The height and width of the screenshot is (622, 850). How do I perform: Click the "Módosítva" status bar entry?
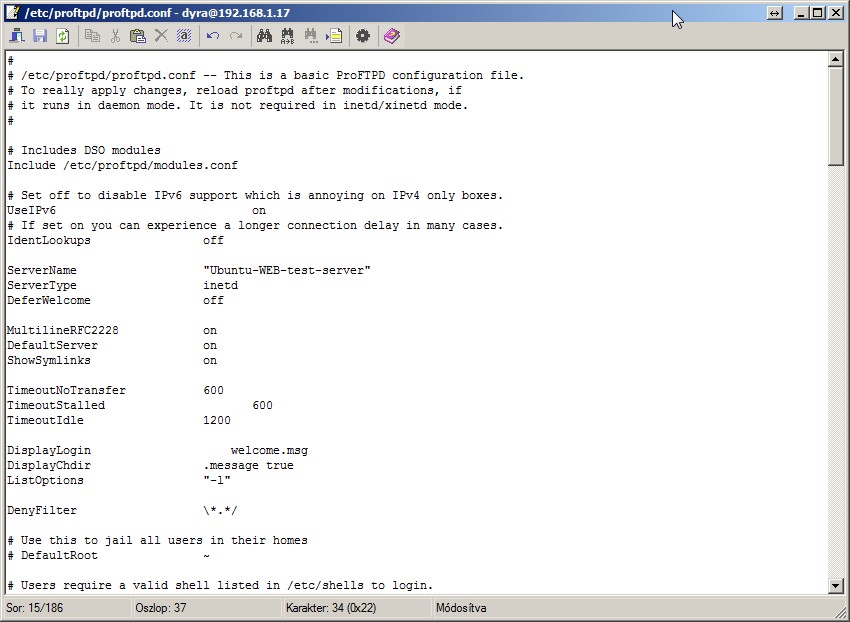click(x=461, y=608)
